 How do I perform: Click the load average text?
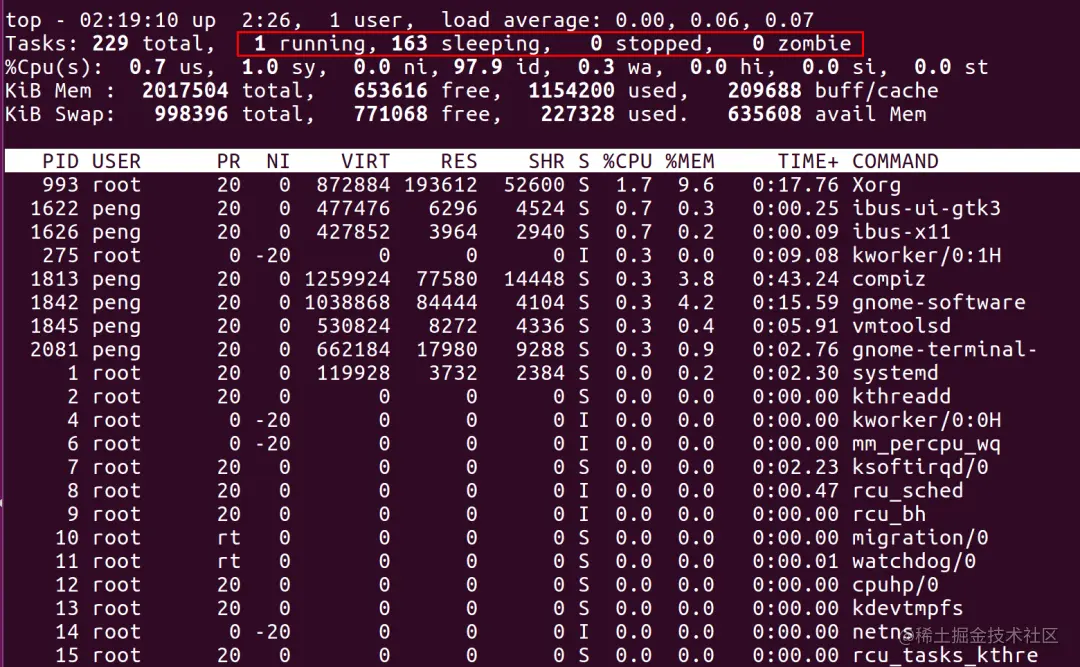(x=627, y=20)
